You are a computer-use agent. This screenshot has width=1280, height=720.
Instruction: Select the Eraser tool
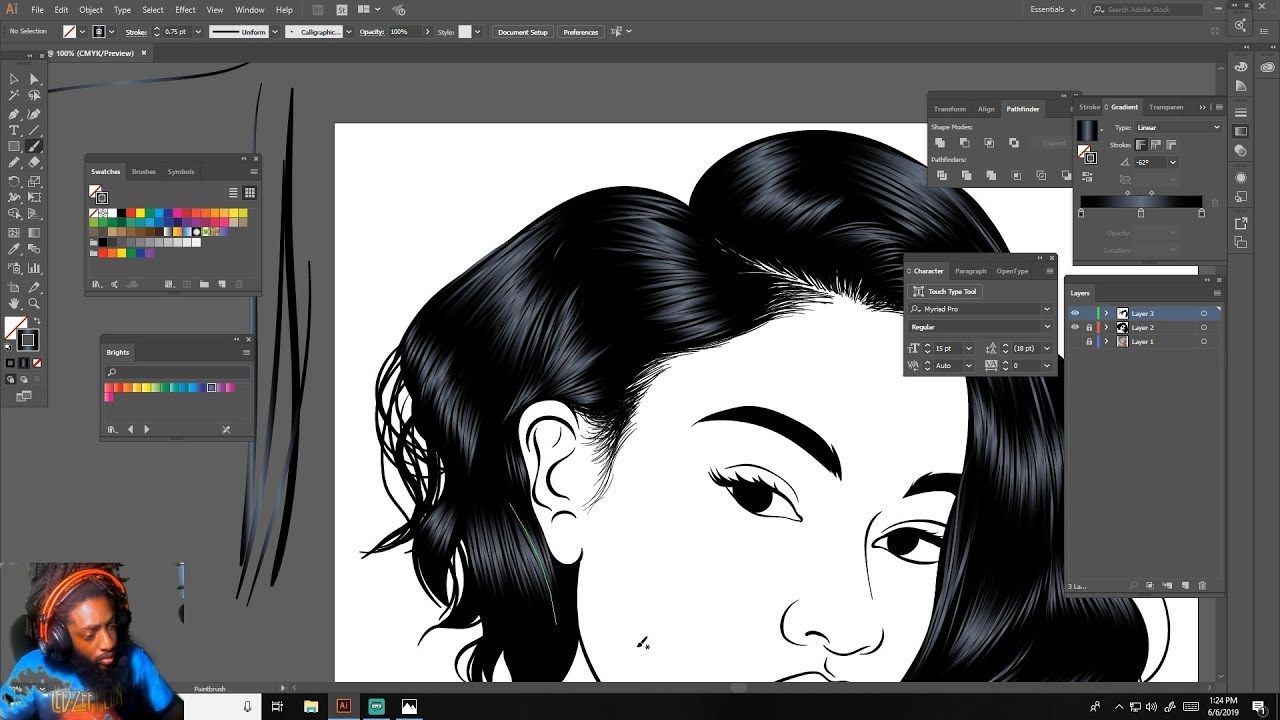point(34,163)
